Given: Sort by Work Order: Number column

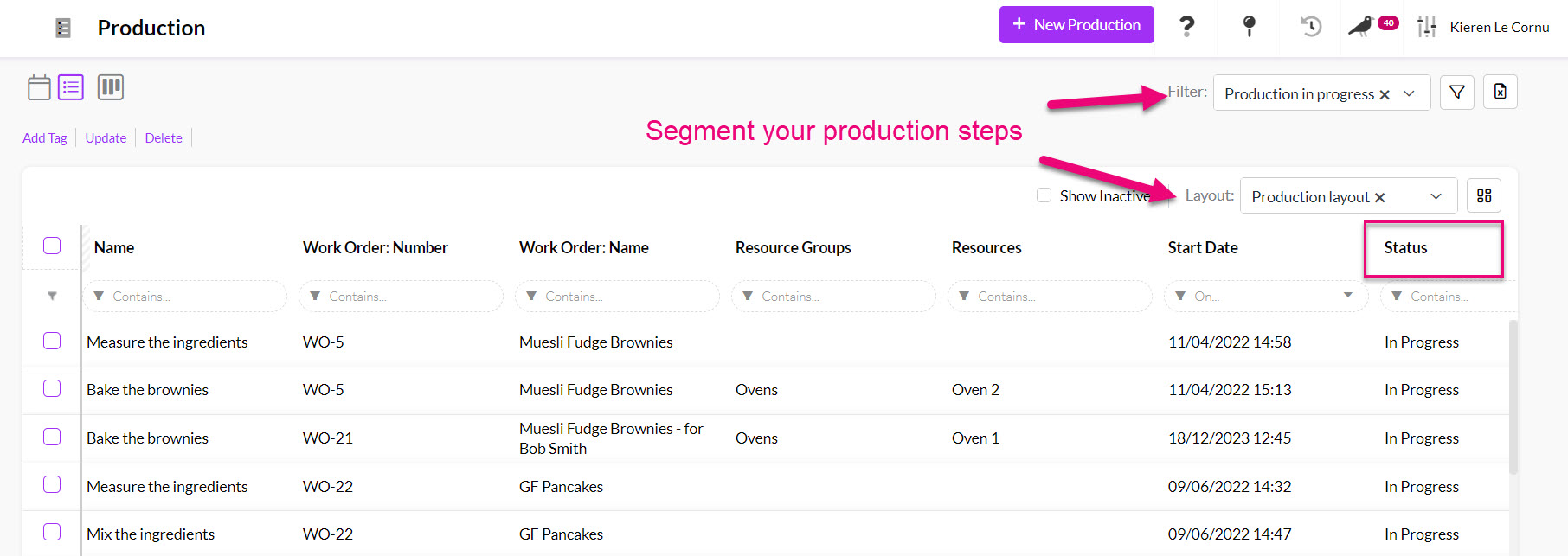Looking at the screenshot, I should (375, 248).
